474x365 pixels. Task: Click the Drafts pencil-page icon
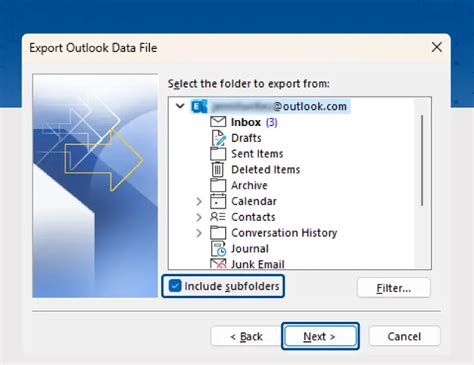(x=218, y=138)
